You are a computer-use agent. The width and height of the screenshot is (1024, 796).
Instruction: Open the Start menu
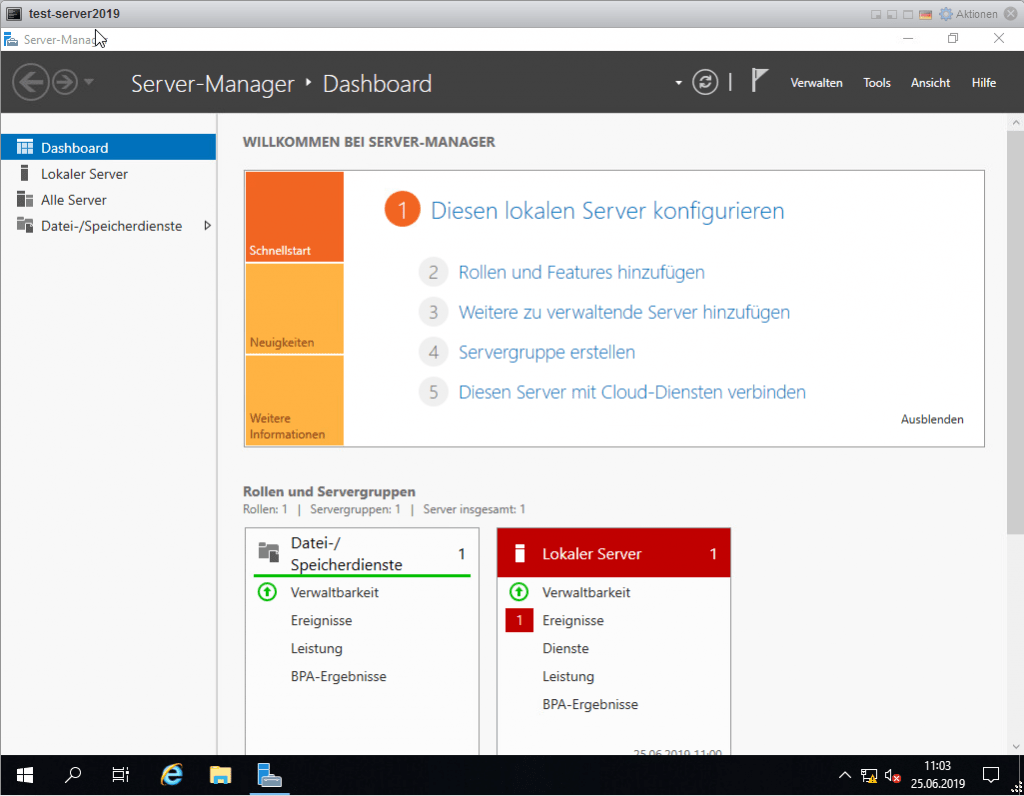24,775
